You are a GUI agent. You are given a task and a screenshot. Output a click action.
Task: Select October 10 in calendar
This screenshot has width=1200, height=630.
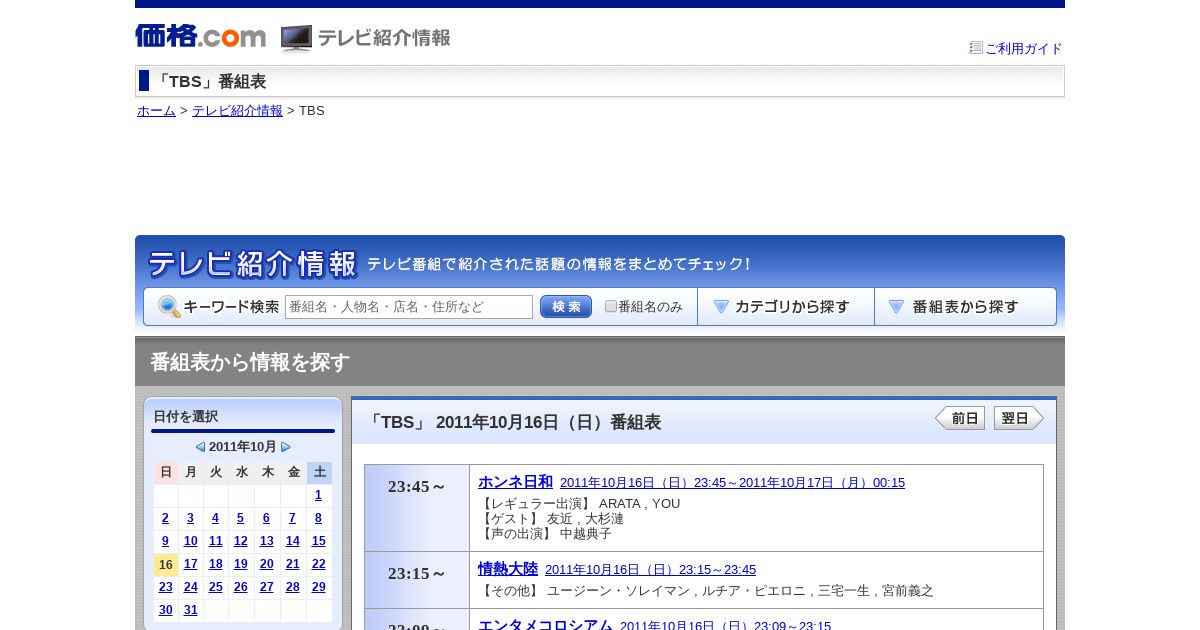click(190, 541)
